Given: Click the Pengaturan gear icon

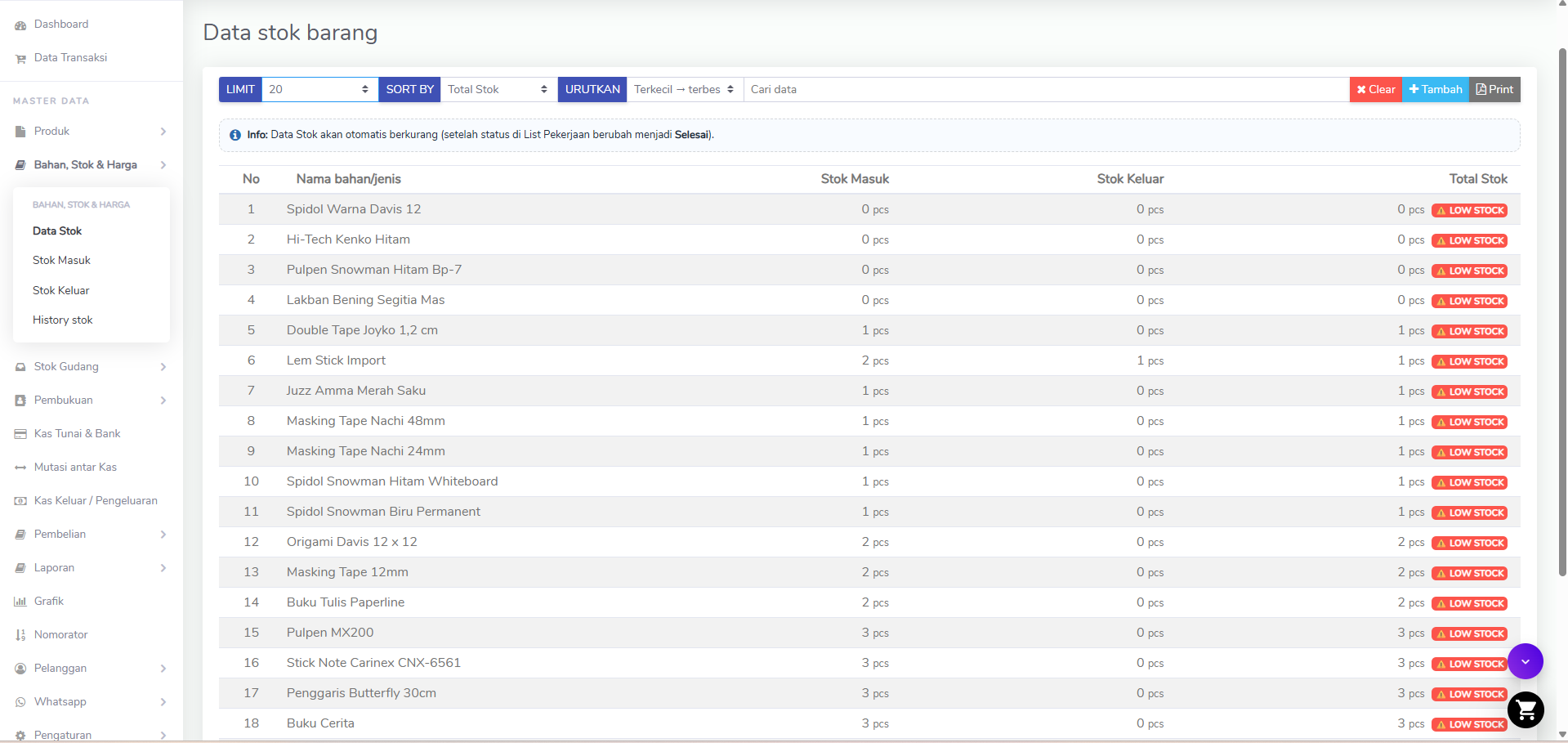Looking at the screenshot, I should [x=20, y=736].
